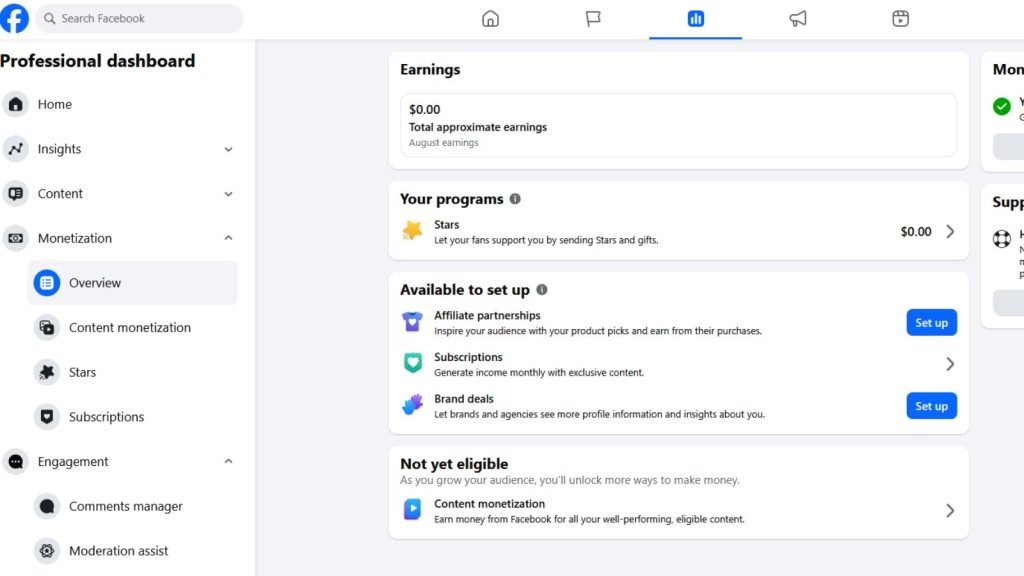
Task: Click the 'Brand deals' title text
Action: [x=464, y=398]
